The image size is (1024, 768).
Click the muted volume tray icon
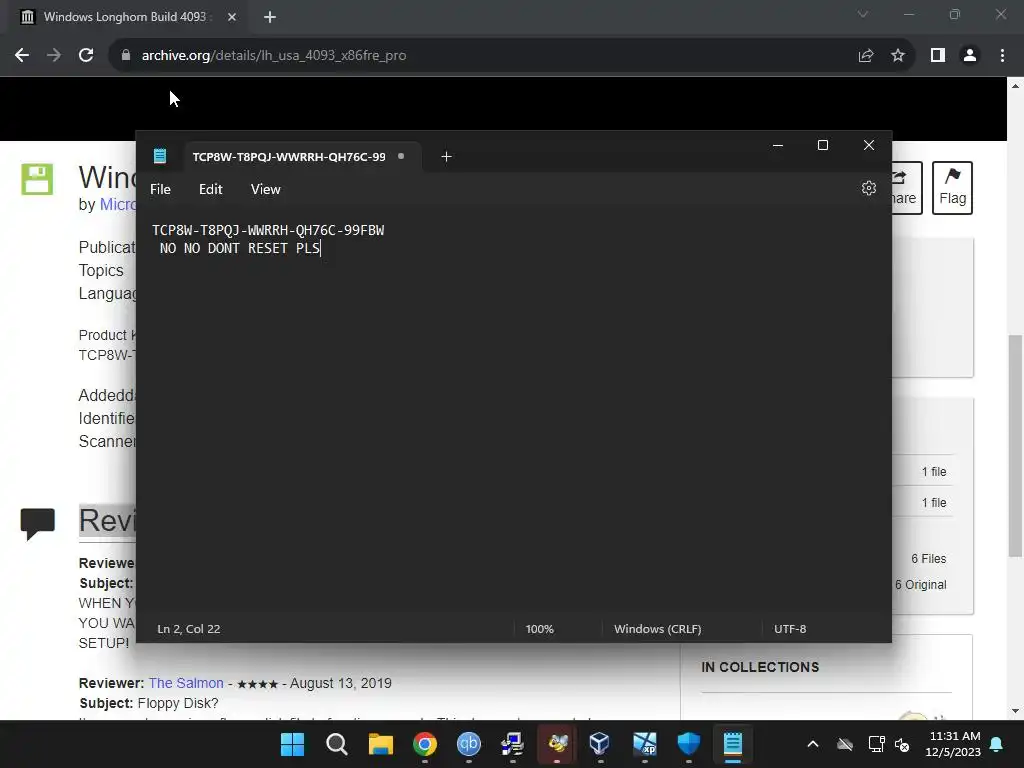902,744
